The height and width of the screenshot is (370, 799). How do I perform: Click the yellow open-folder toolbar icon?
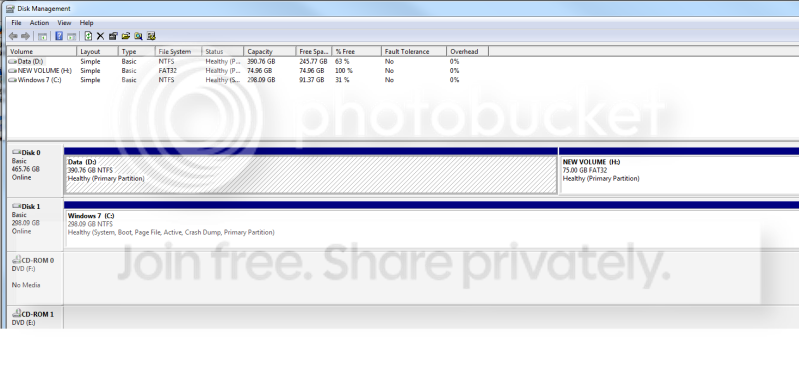[126, 36]
